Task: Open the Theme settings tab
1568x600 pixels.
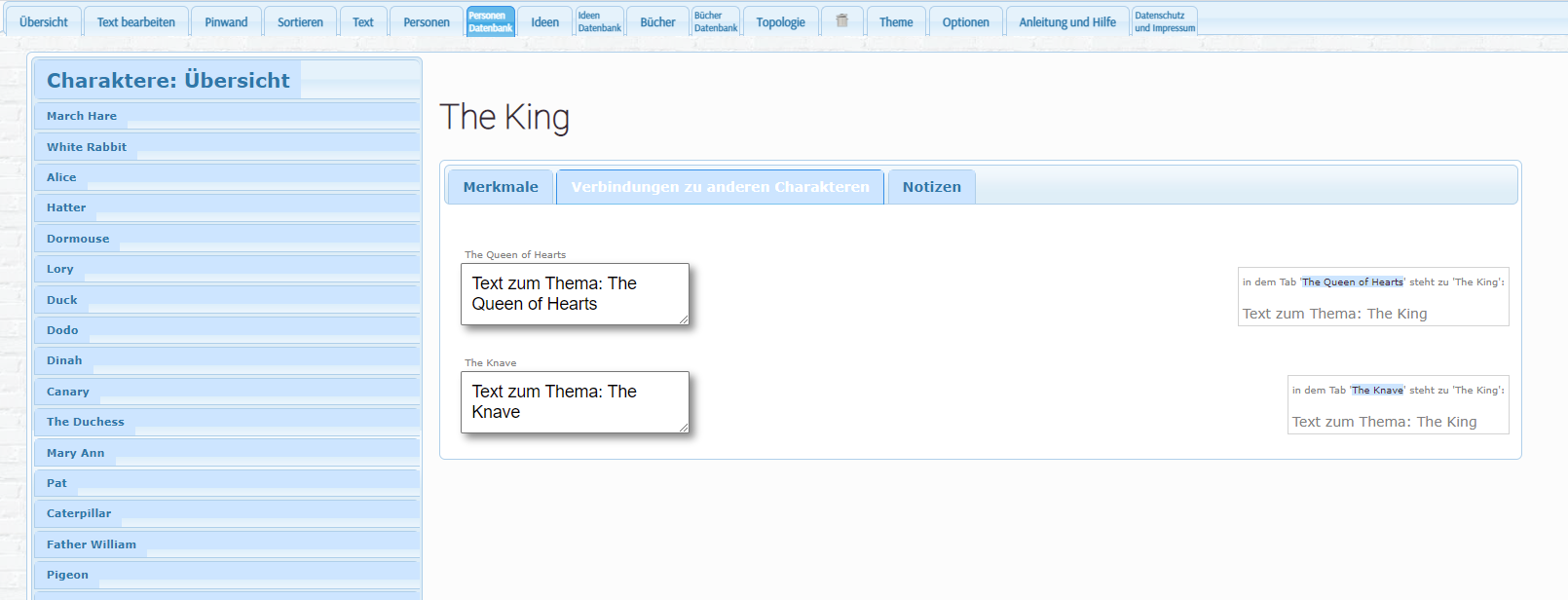Action: [896, 22]
